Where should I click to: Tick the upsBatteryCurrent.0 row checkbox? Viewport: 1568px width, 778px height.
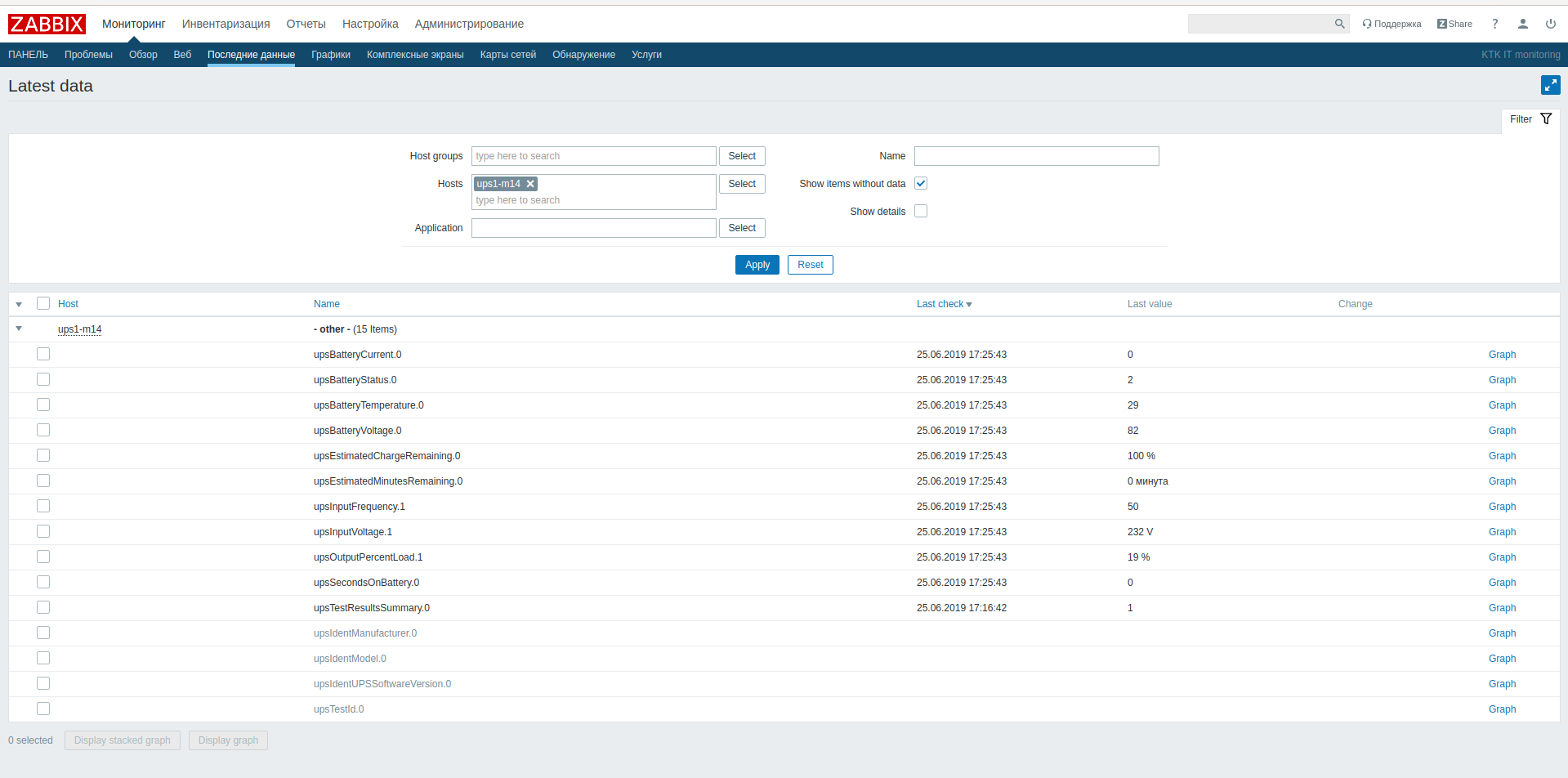(x=43, y=354)
